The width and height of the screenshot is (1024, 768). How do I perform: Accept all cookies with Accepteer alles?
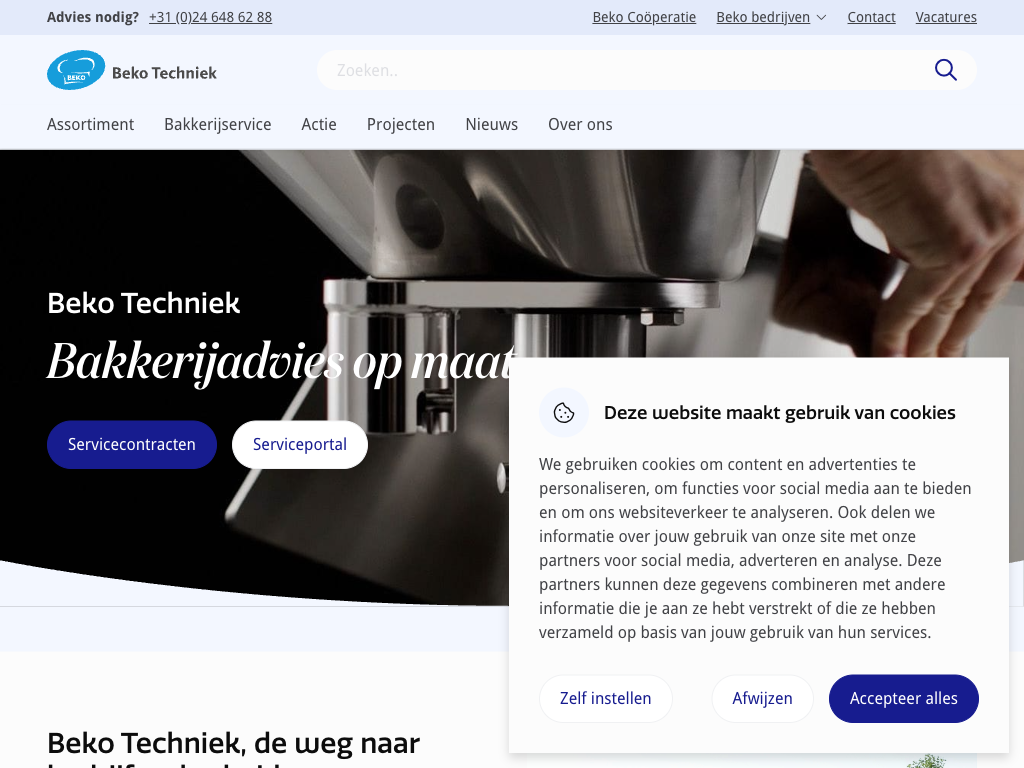903,698
